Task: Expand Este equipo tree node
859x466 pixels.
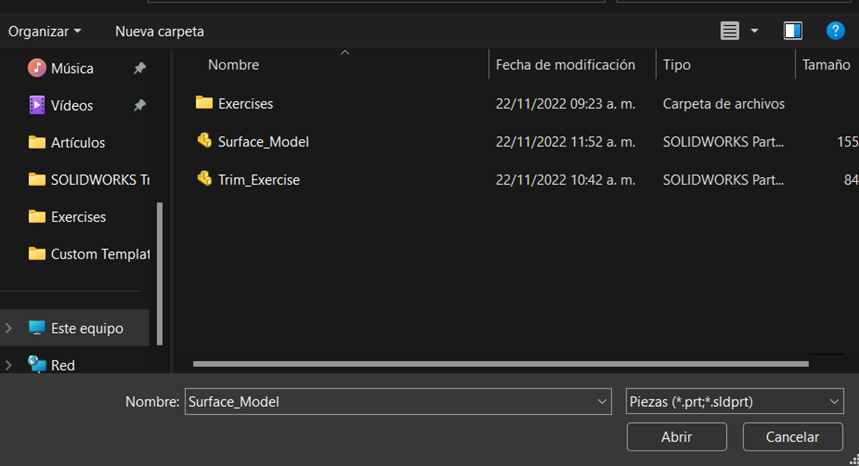Action: (x=8, y=328)
